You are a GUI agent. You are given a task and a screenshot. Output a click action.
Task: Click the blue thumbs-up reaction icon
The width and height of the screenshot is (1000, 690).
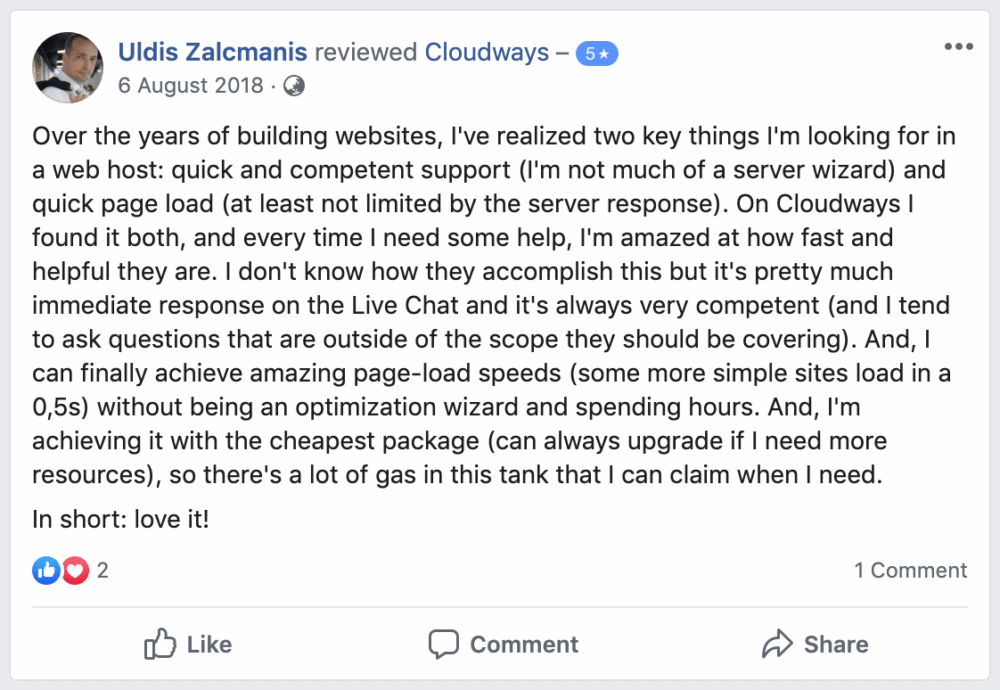coord(46,571)
